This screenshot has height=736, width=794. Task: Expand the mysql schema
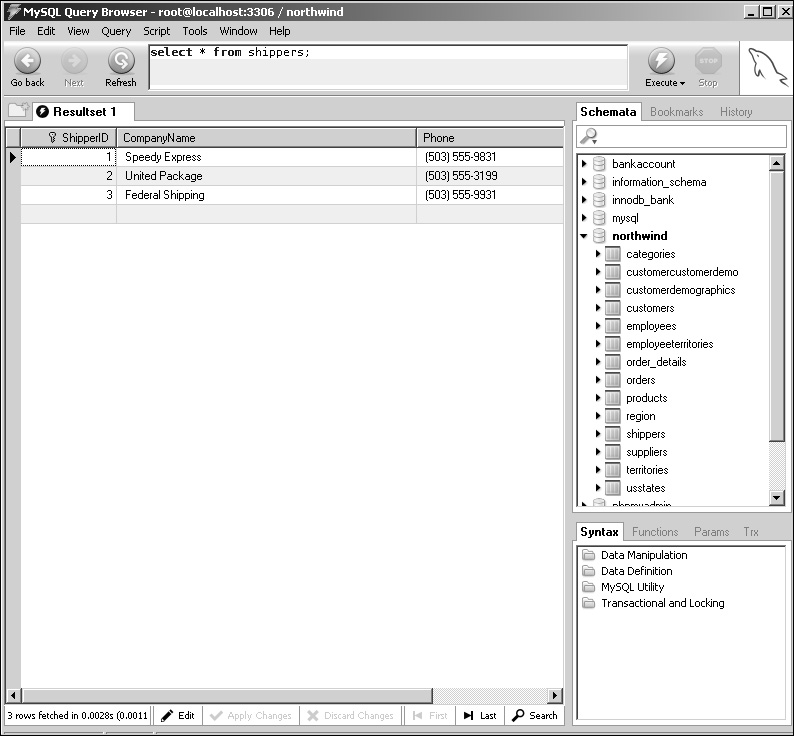(x=584, y=218)
